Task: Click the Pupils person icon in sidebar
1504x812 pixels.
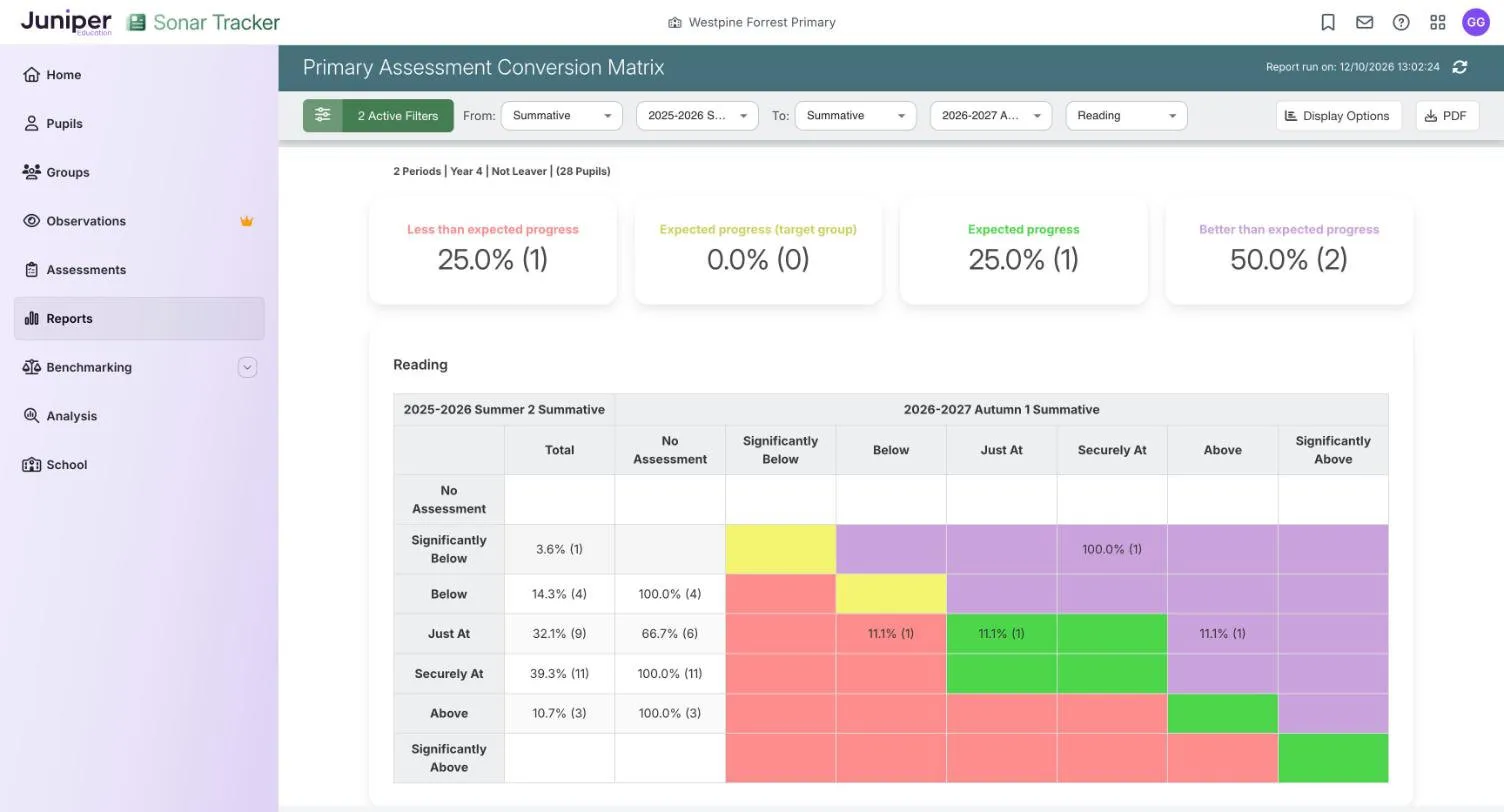Action: (31, 123)
